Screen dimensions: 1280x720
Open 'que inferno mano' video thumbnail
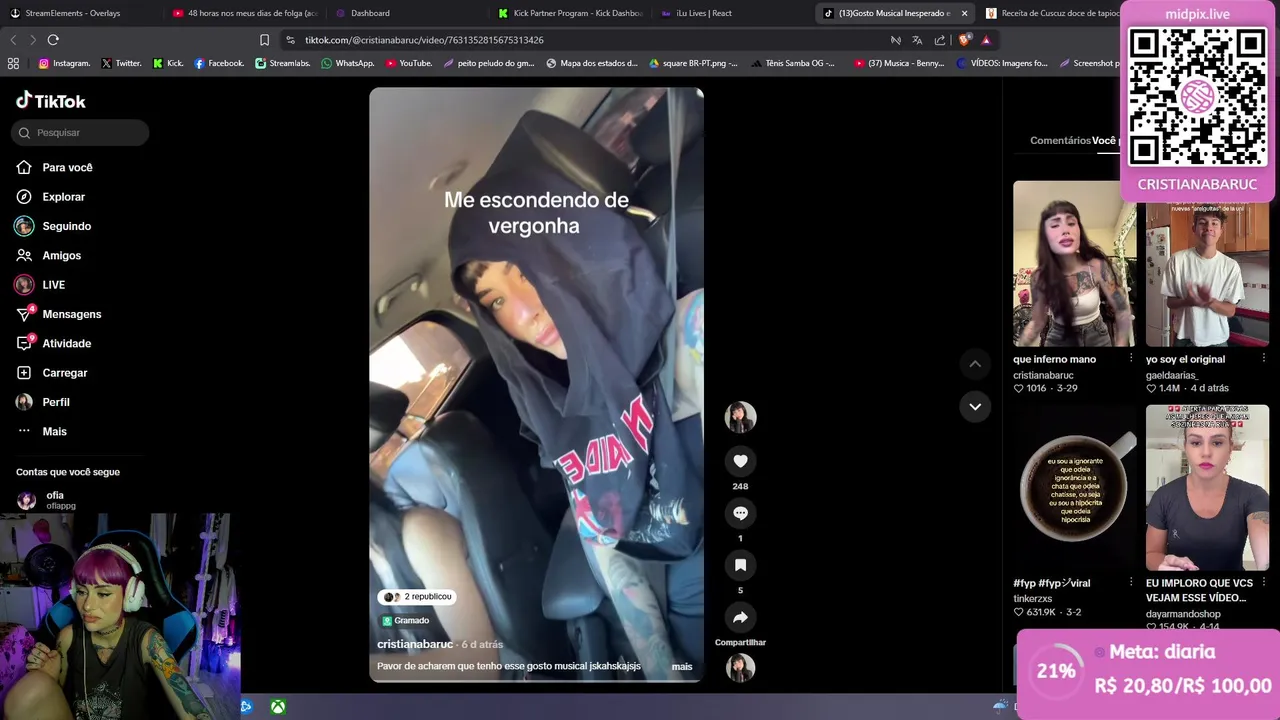[1074, 264]
